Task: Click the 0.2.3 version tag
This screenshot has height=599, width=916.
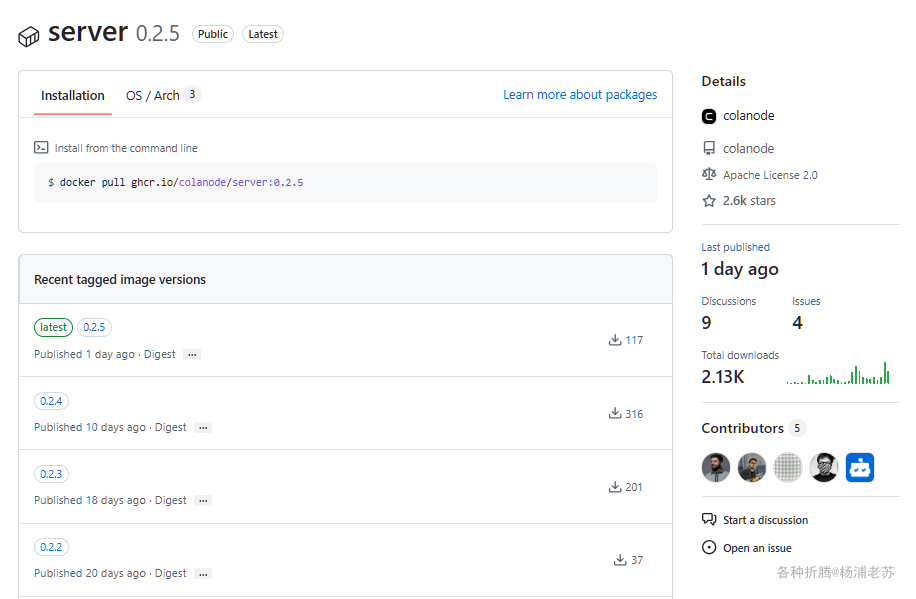Action: (x=51, y=474)
